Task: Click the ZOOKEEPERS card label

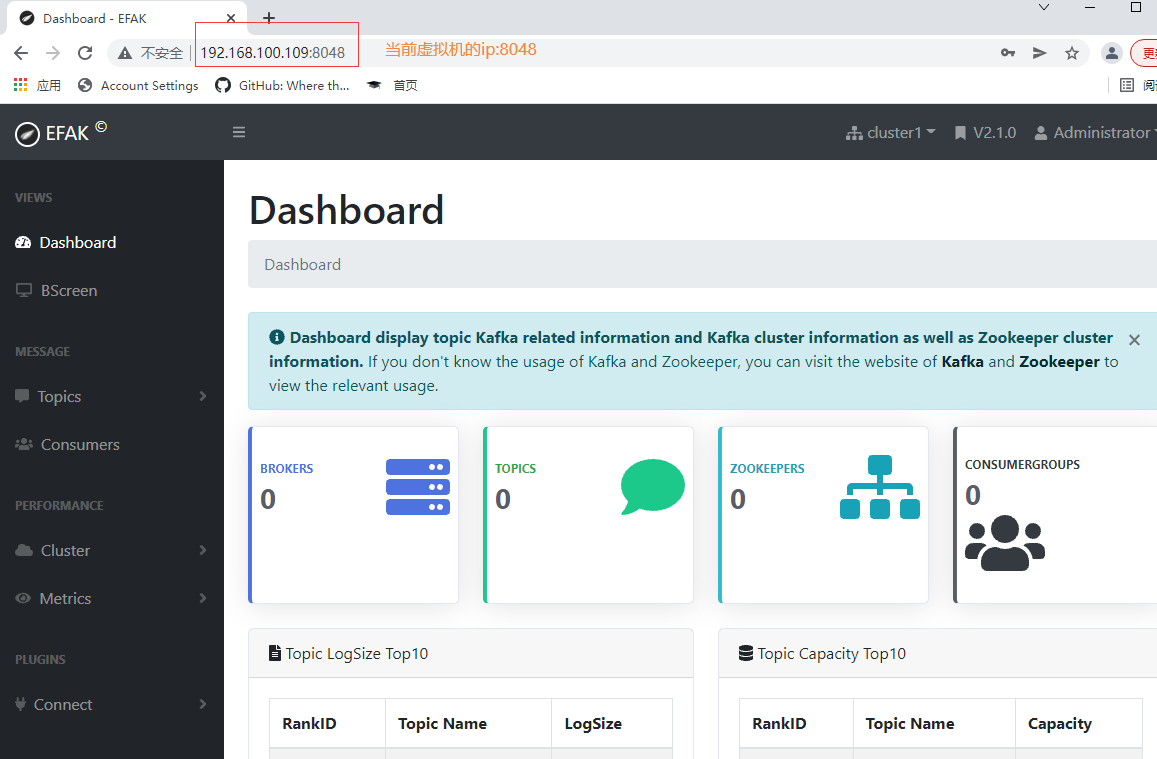Action: point(767,469)
